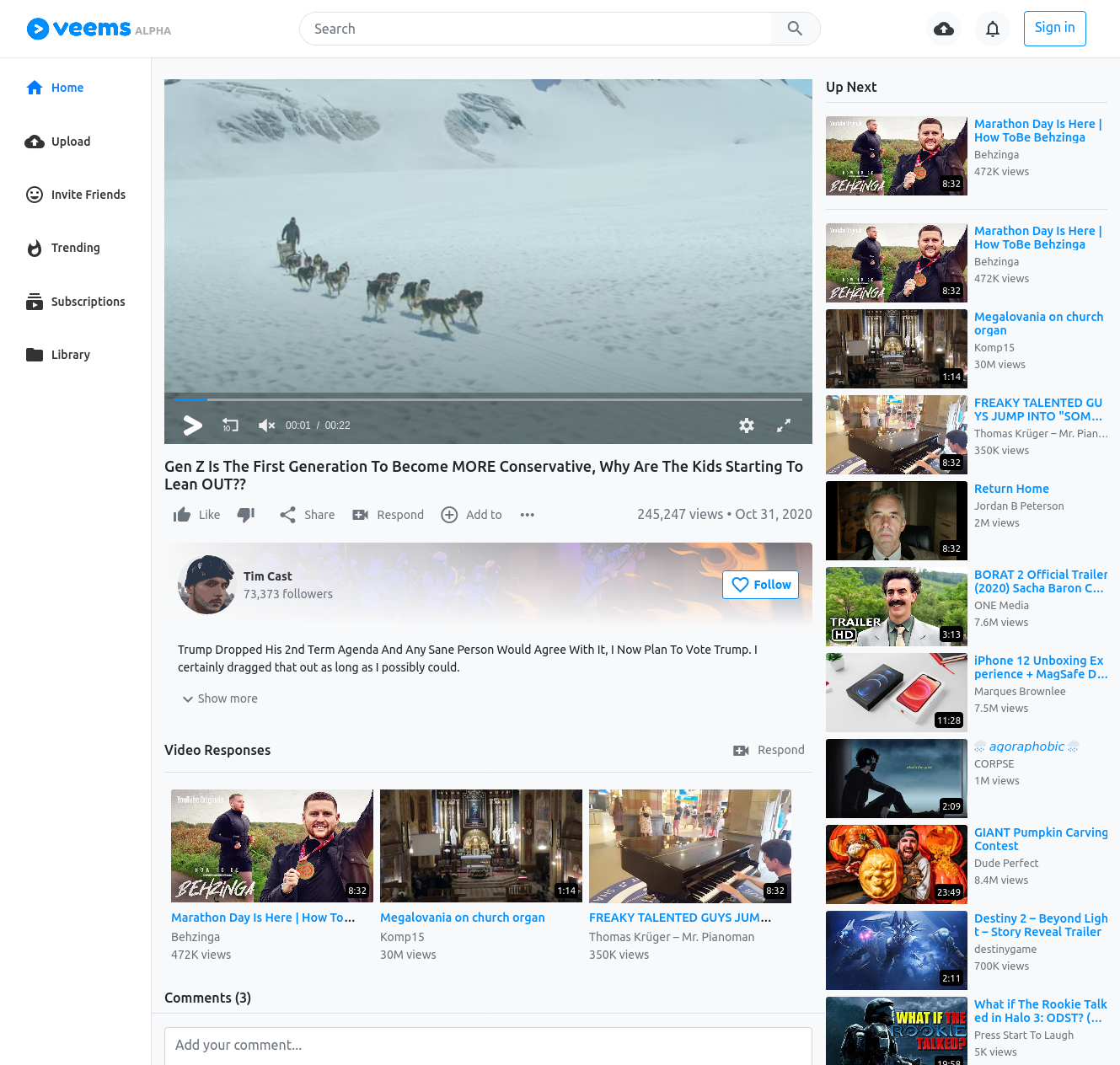This screenshot has width=1120, height=1065.
Task: Open GIANT Pumpkin Carving Contest title
Action: [1041, 839]
